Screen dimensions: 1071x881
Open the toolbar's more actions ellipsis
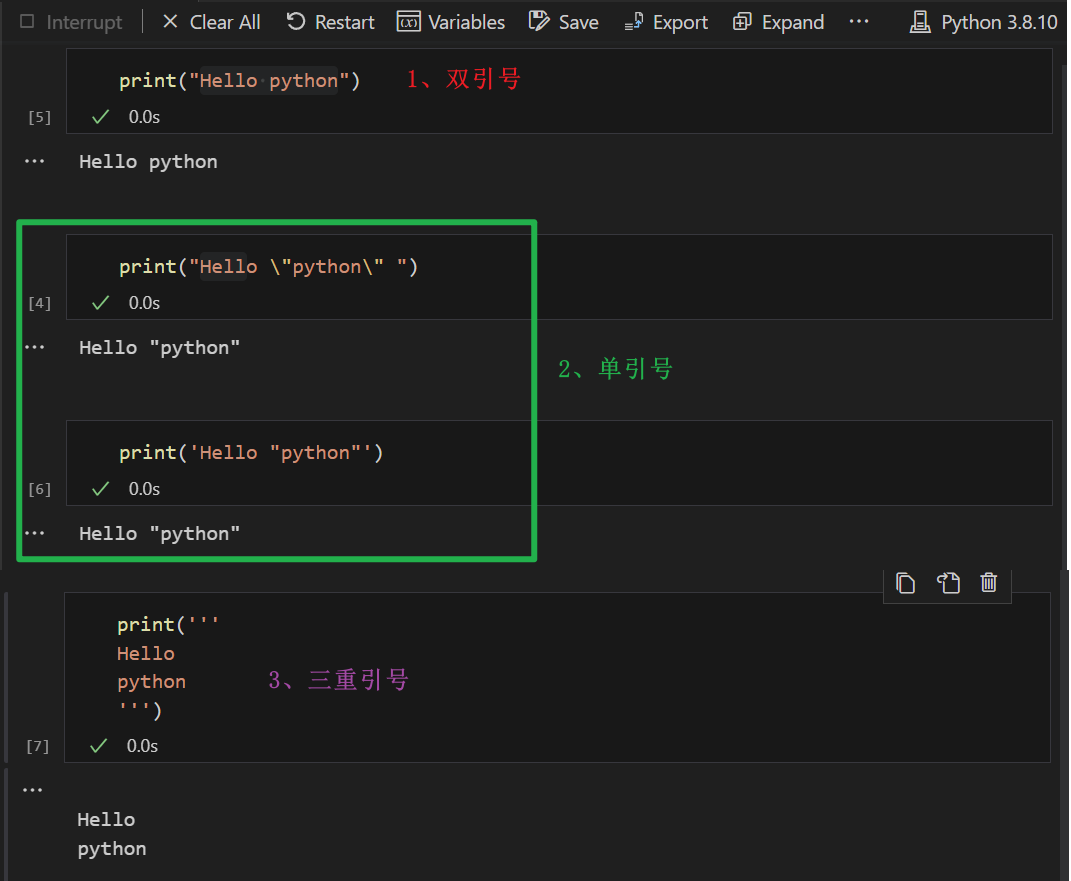859,22
